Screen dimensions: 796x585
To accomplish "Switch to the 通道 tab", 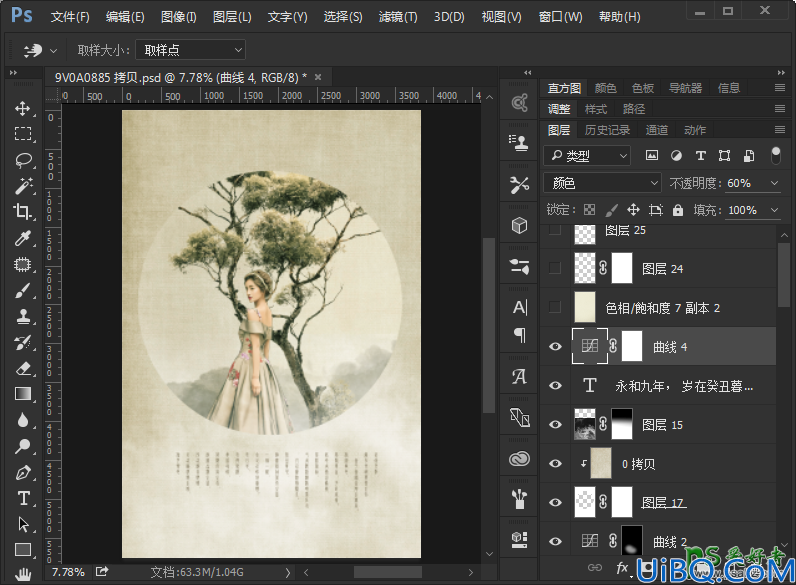I will pos(656,130).
